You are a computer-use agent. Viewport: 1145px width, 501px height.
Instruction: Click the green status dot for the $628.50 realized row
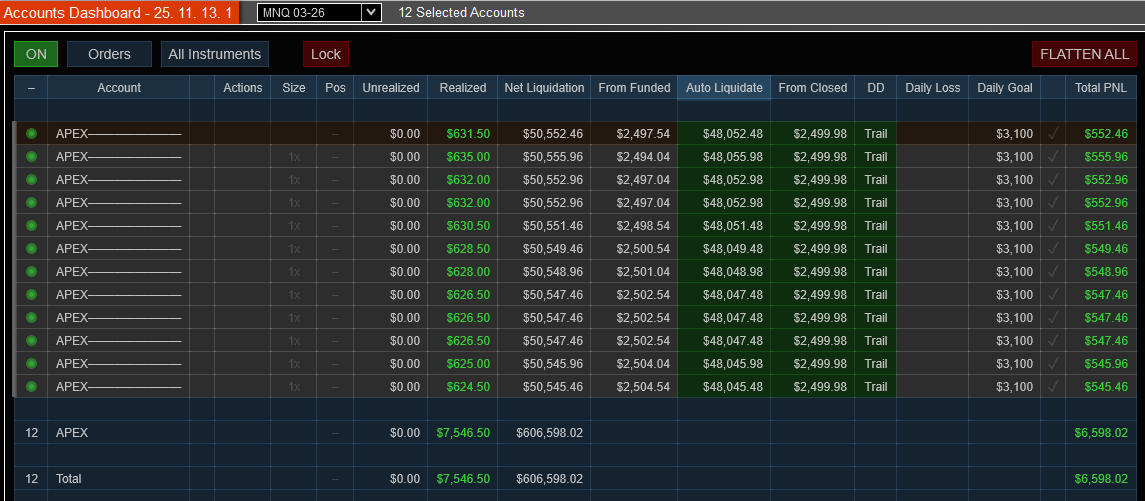point(31,248)
